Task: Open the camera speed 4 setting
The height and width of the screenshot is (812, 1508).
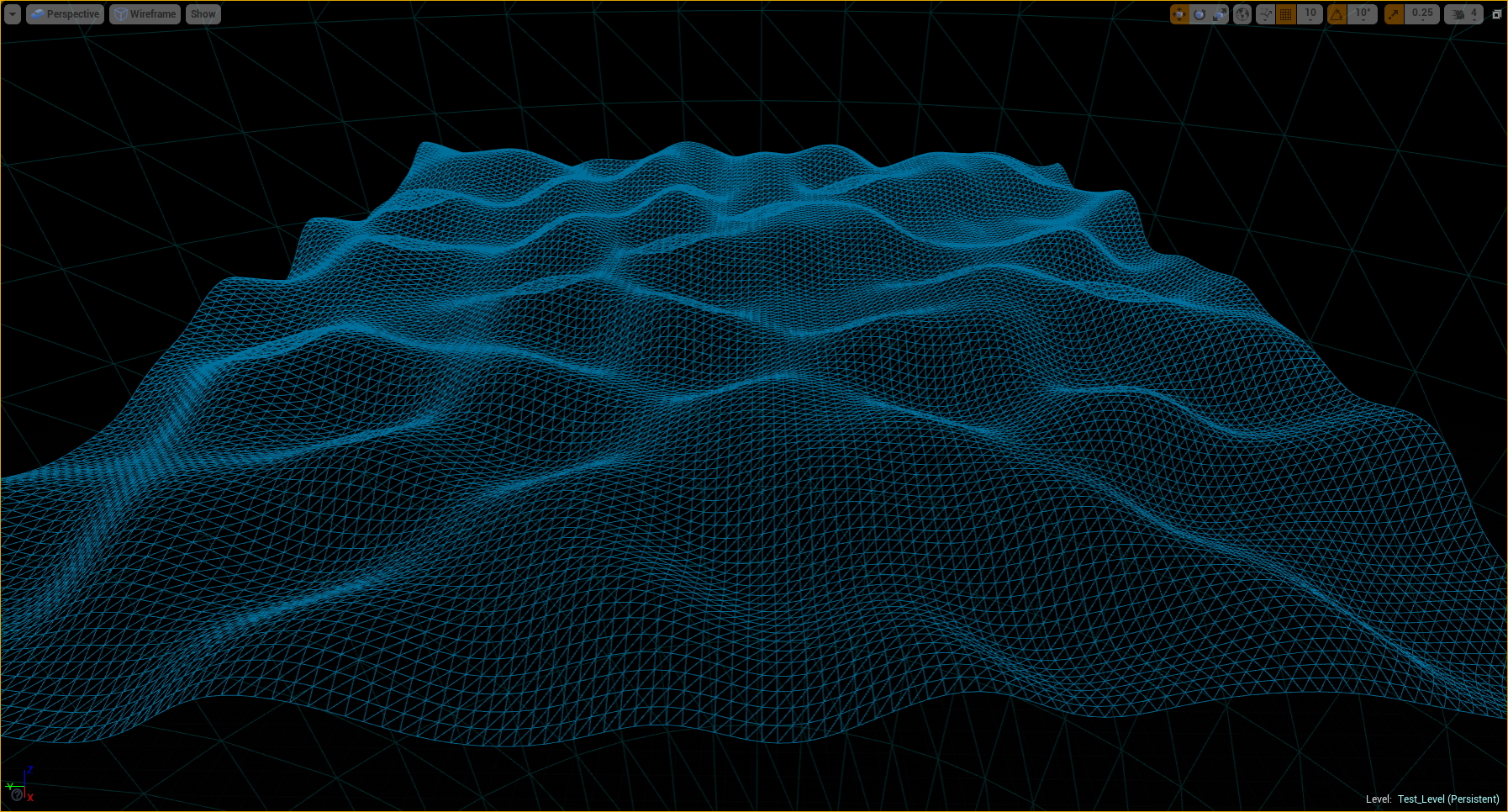Action: point(1463,14)
